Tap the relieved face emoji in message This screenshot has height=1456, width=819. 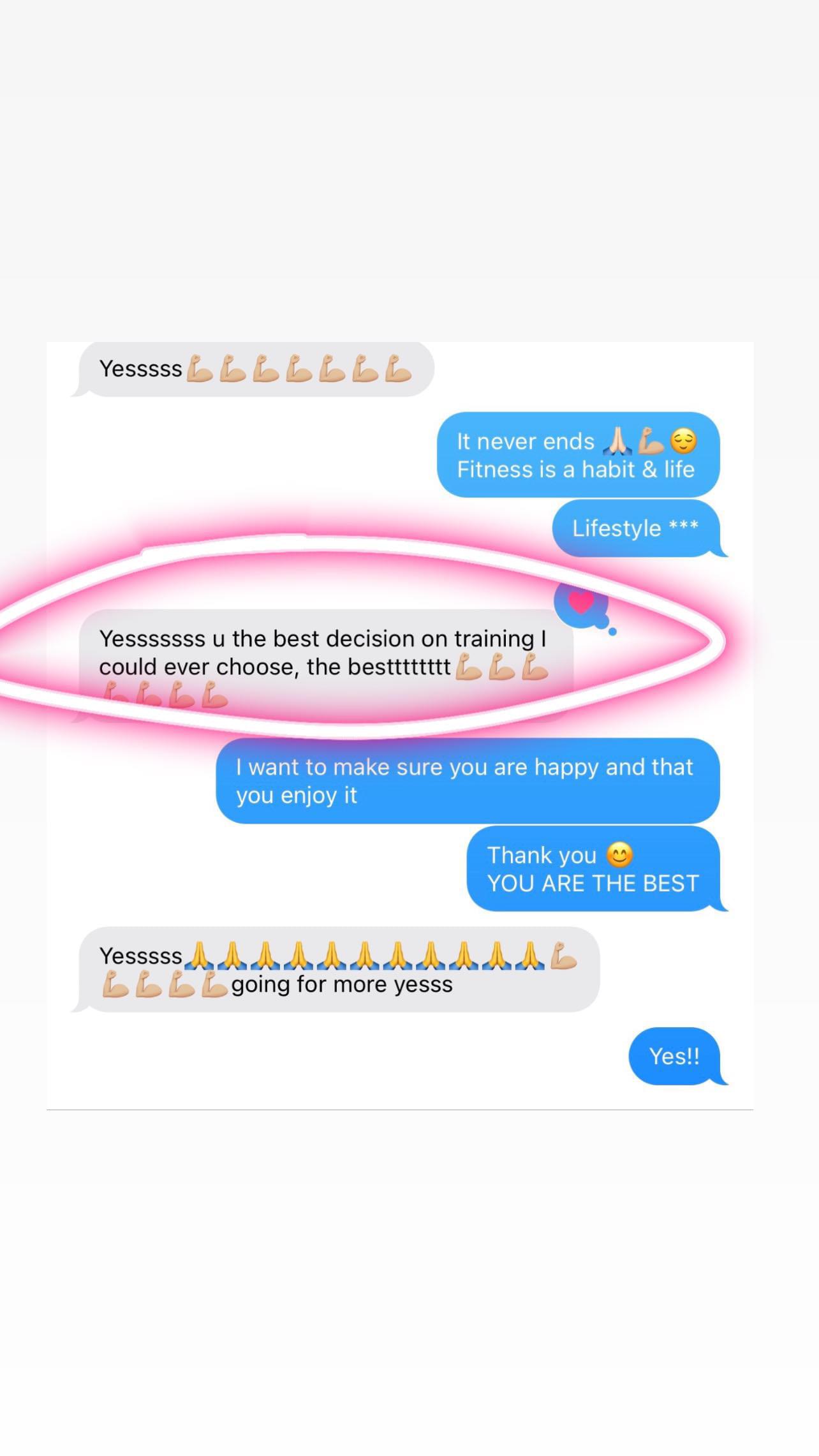[684, 441]
